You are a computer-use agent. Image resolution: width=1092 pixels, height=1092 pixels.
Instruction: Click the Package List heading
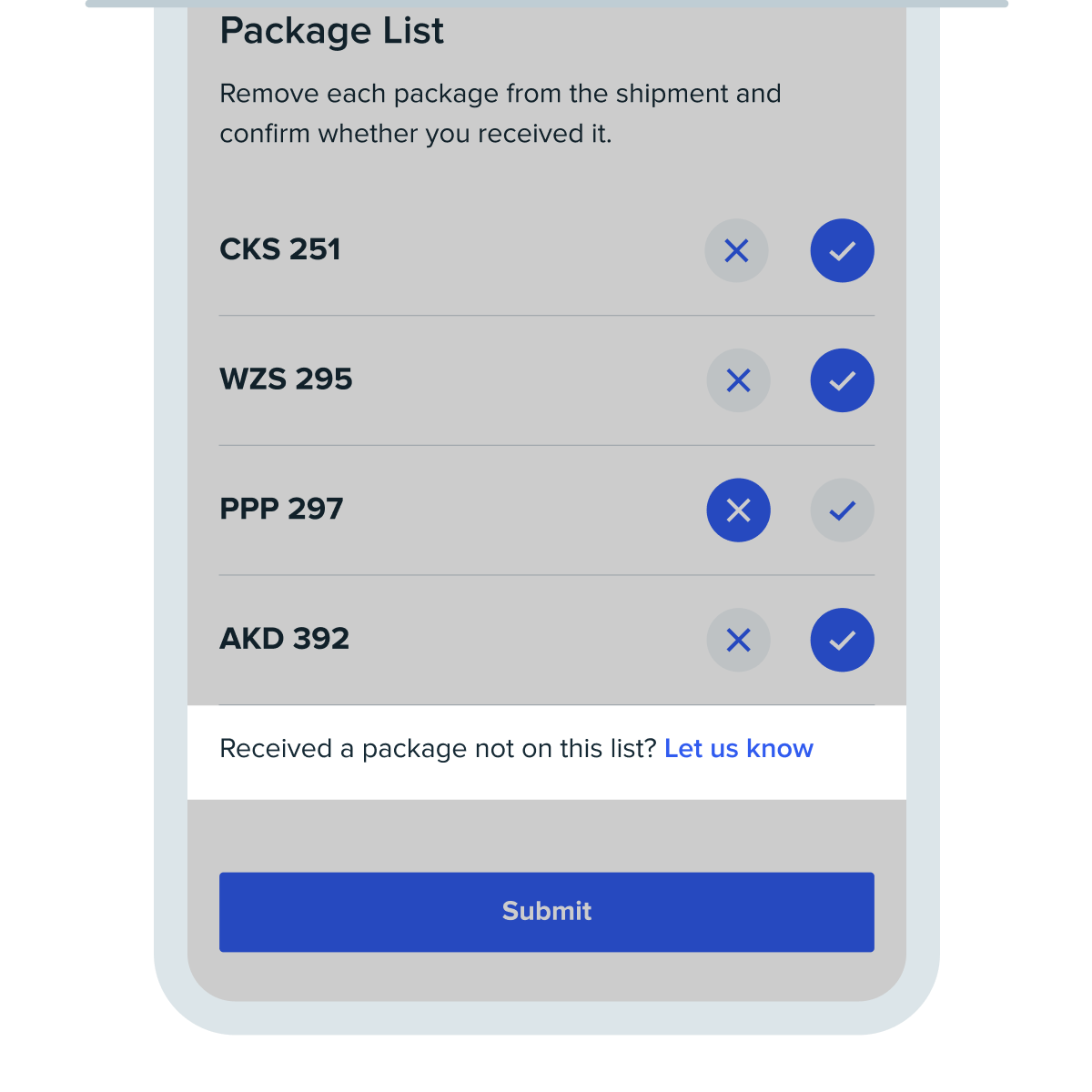(331, 32)
